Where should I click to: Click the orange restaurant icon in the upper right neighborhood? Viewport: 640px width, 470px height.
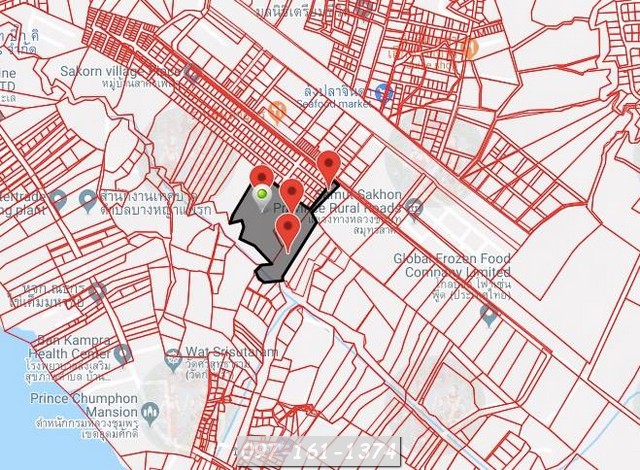click(x=470, y=49)
